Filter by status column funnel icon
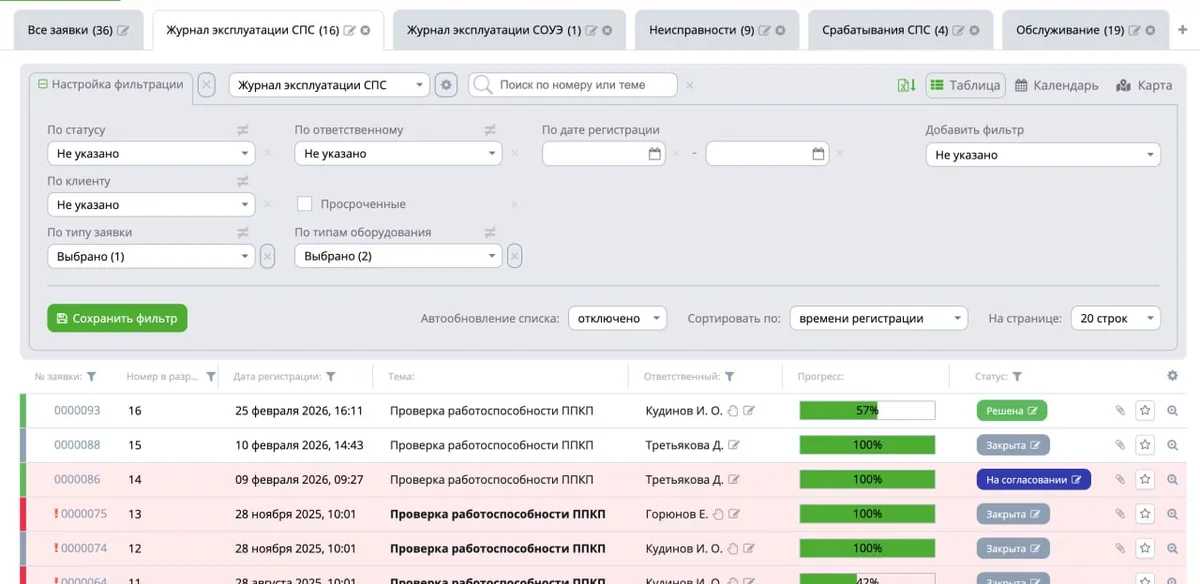Image resolution: width=1200 pixels, height=584 pixels. coord(1017,377)
